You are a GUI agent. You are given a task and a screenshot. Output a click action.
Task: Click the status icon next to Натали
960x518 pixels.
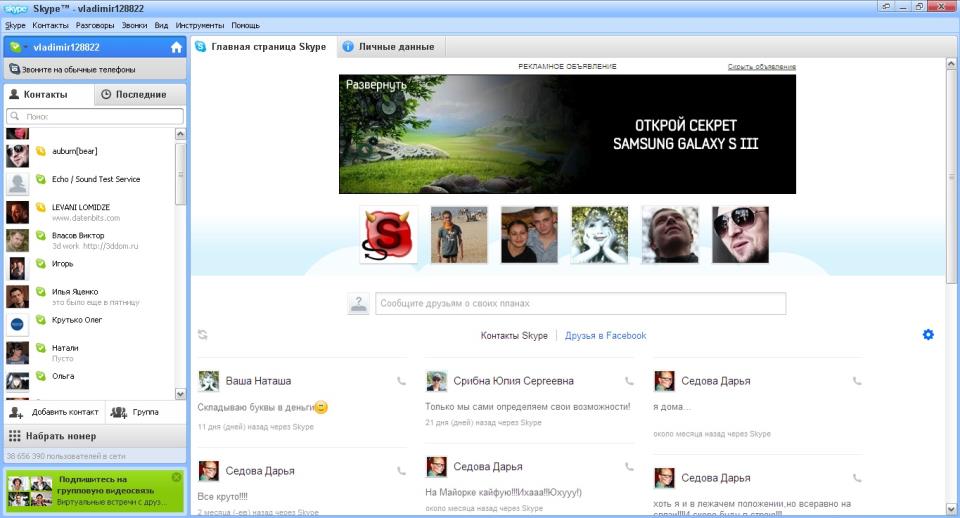tap(40, 348)
